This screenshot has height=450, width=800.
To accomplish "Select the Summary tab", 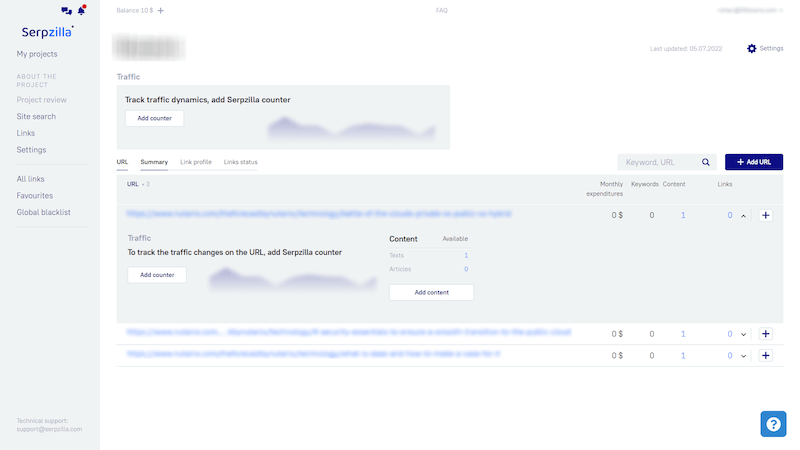I will 154,161.
